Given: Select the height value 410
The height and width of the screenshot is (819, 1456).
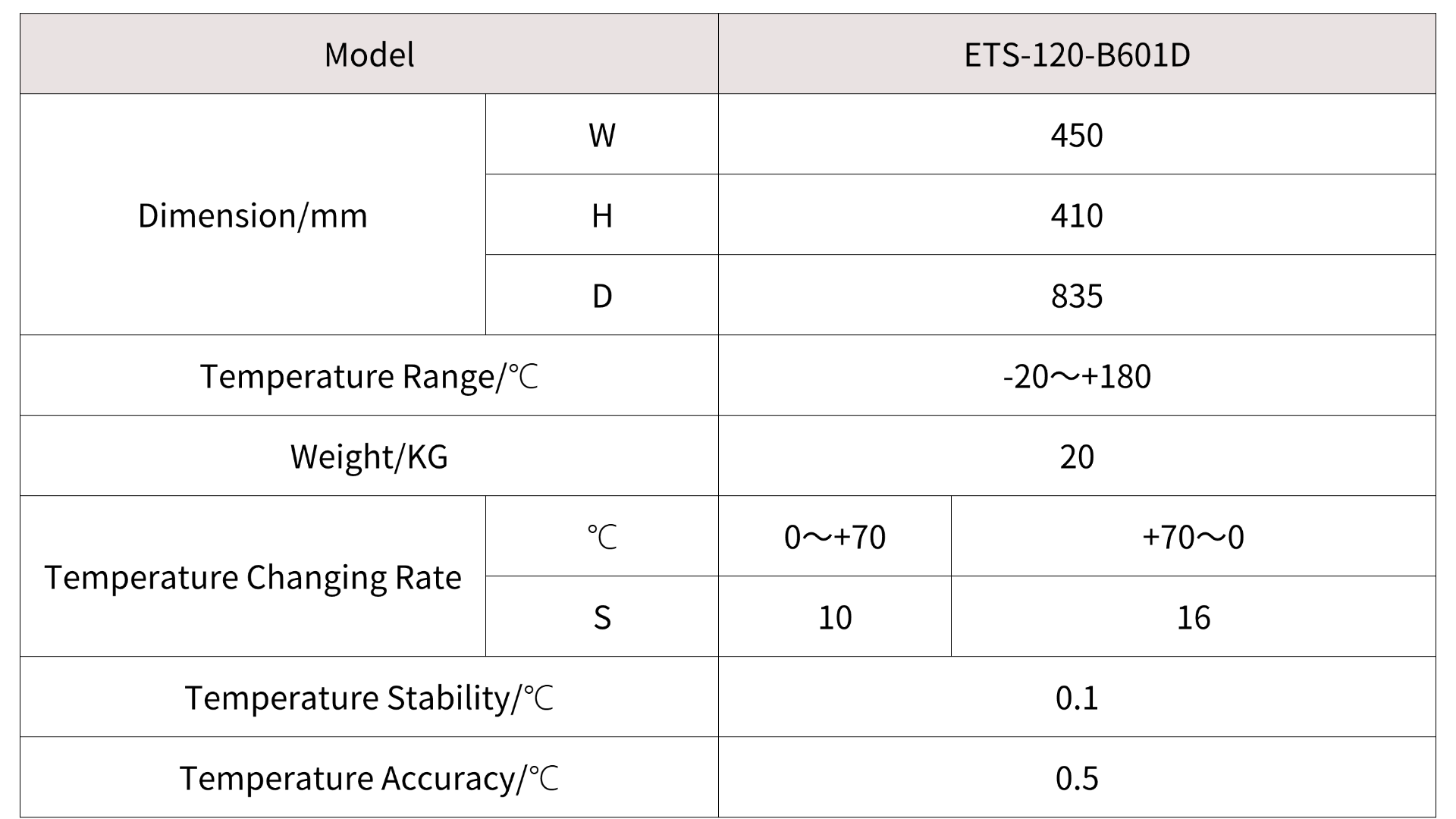Looking at the screenshot, I should 1077,215.
